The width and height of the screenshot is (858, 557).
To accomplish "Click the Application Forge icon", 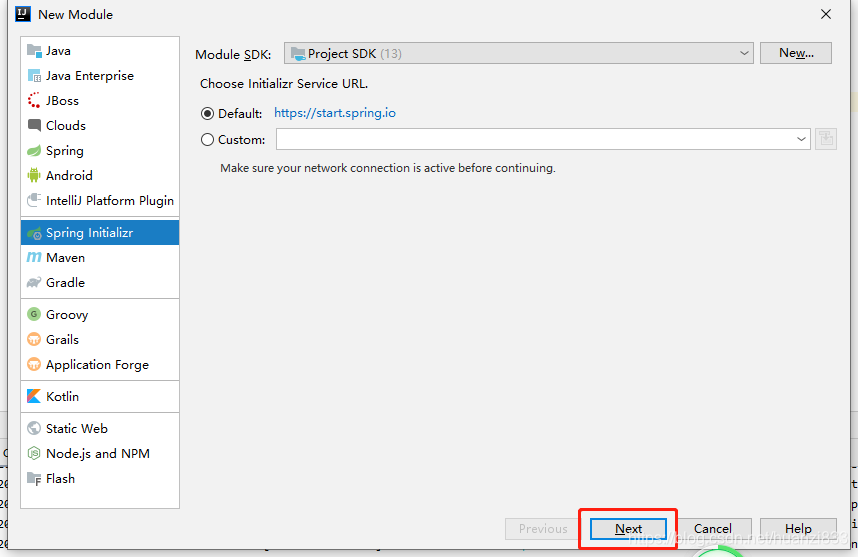I will pos(34,364).
